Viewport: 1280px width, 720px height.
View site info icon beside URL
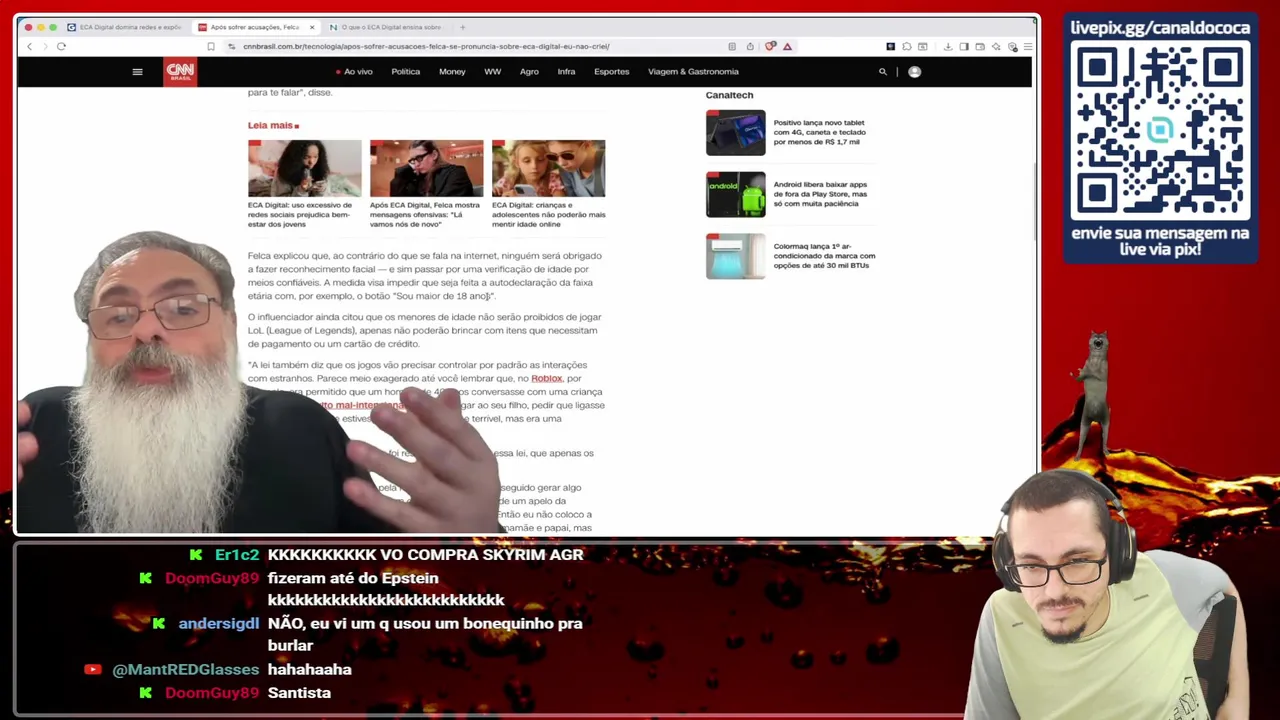[232, 46]
